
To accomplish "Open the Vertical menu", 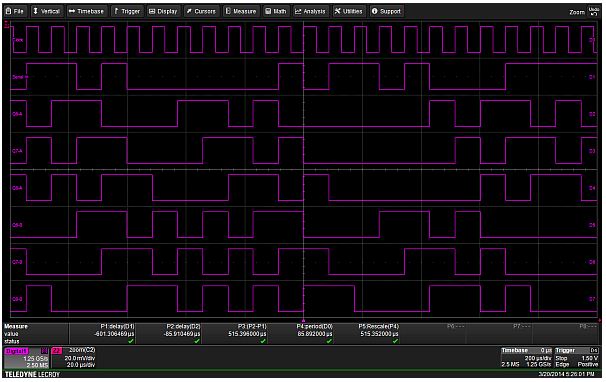I will (x=46, y=11).
